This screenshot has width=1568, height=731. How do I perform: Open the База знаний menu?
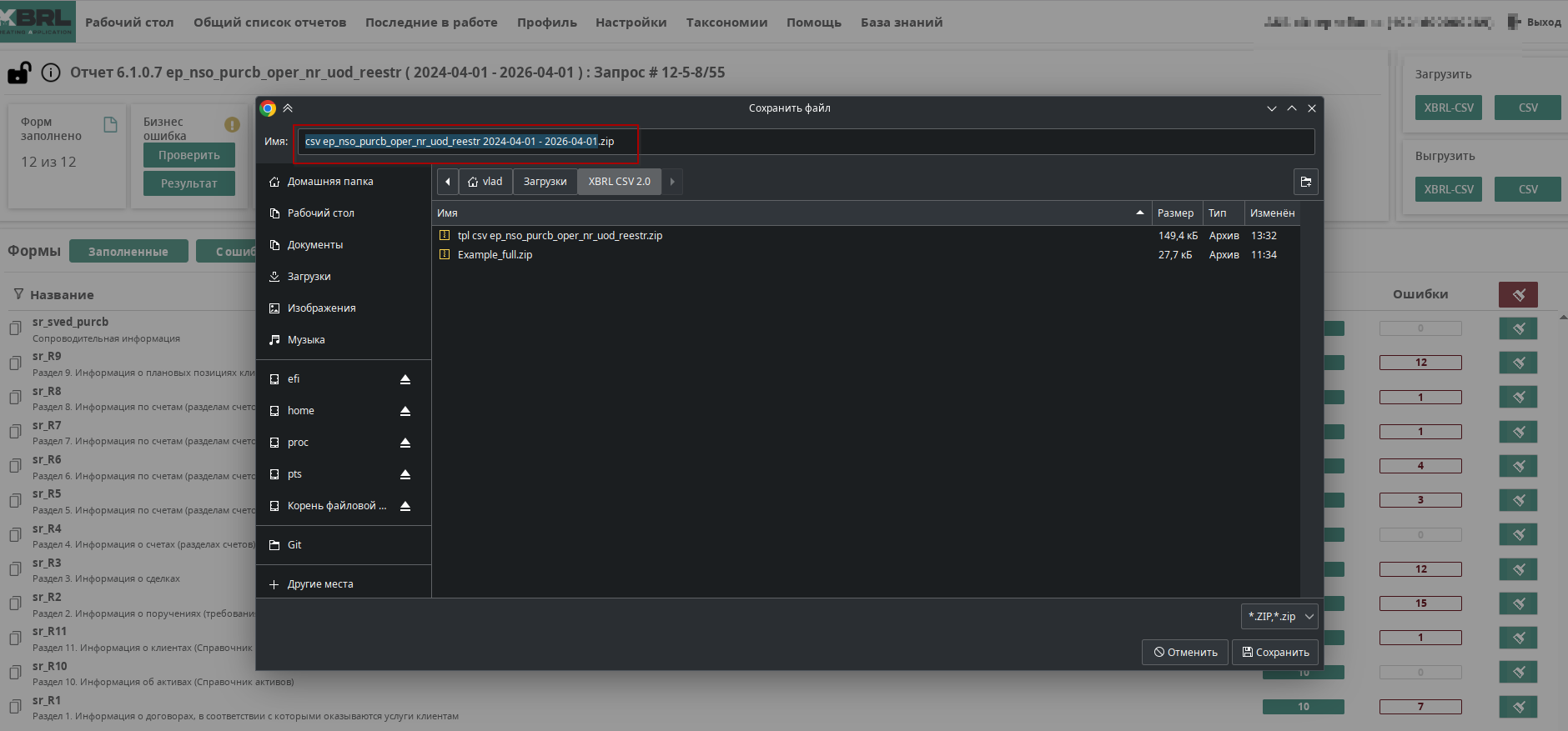click(901, 23)
